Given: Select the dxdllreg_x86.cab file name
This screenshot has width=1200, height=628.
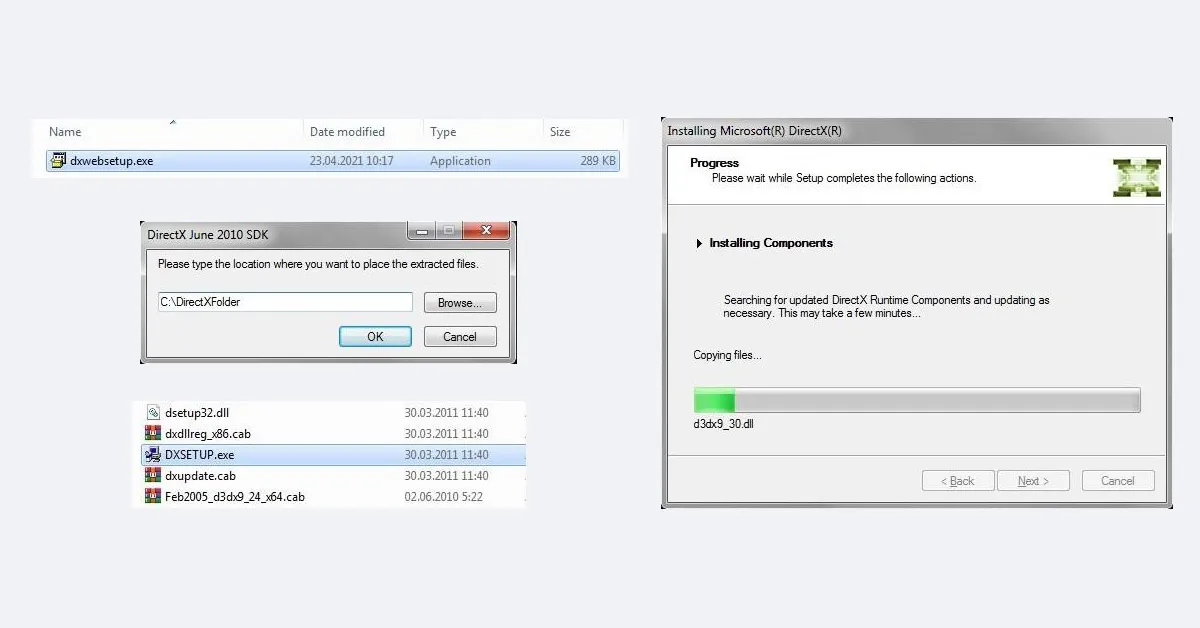Looking at the screenshot, I should click(x=208, y=434).
